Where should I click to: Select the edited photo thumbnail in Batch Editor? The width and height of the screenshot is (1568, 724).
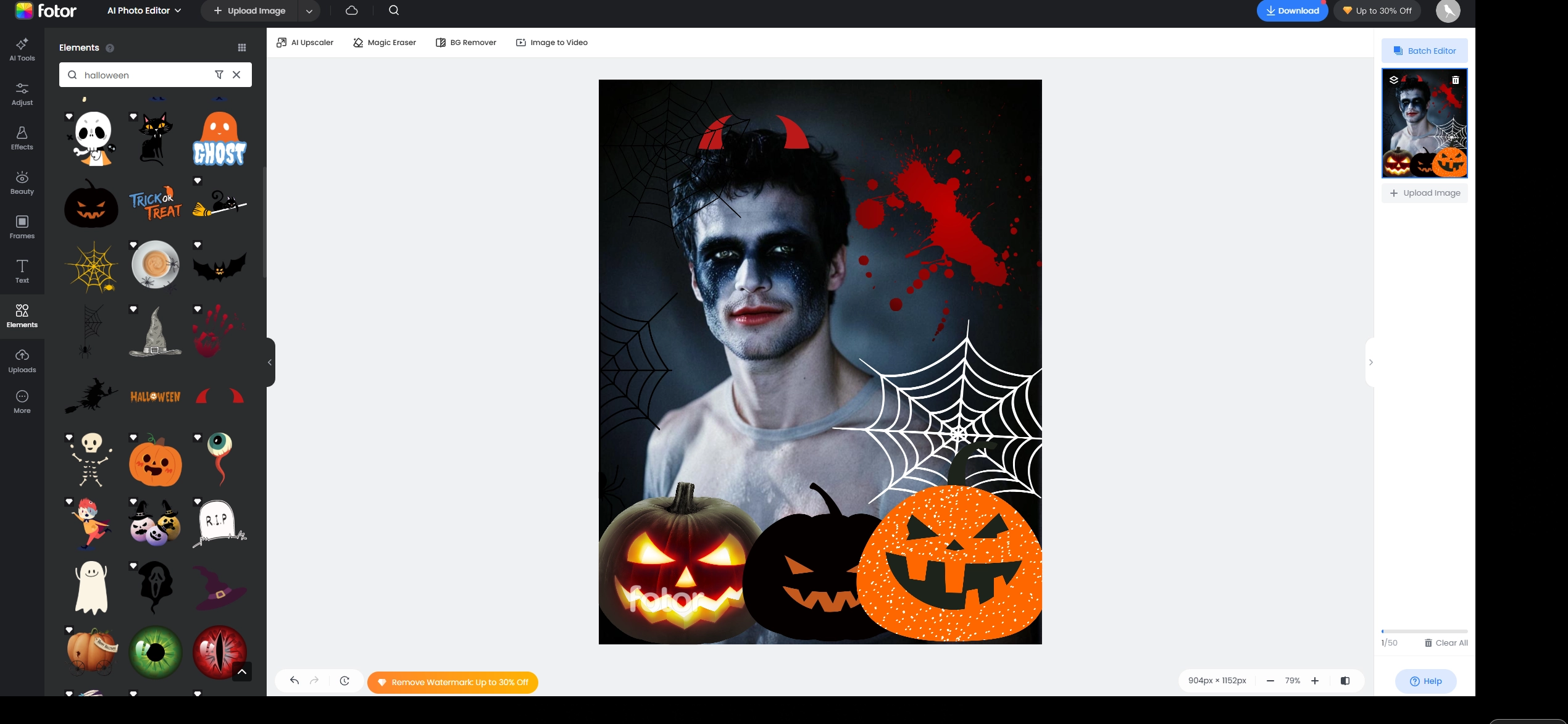coord(1424,123)
